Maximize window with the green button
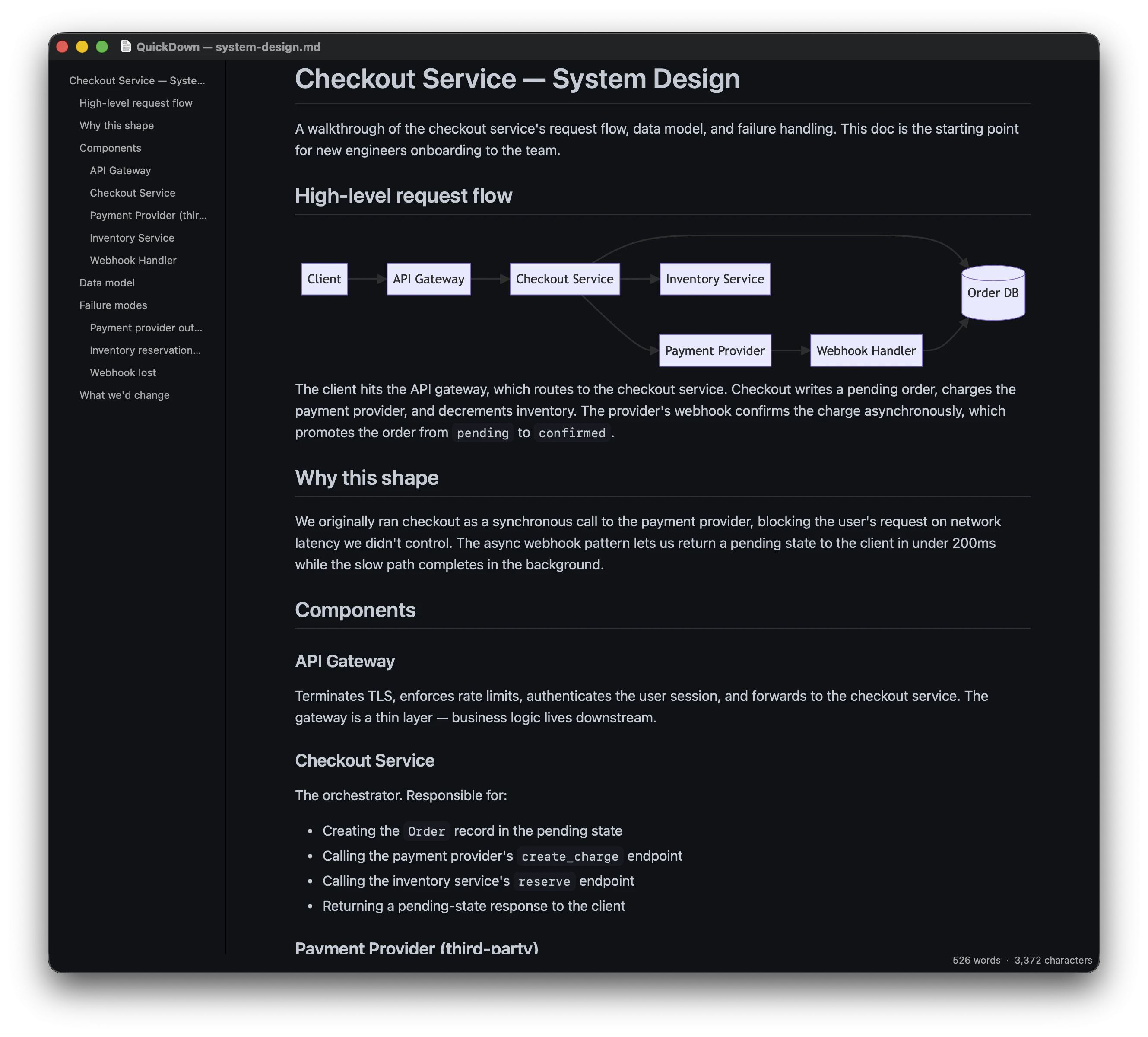Viewport: 1148px width, 1037px height. click(x=102, y=47)
